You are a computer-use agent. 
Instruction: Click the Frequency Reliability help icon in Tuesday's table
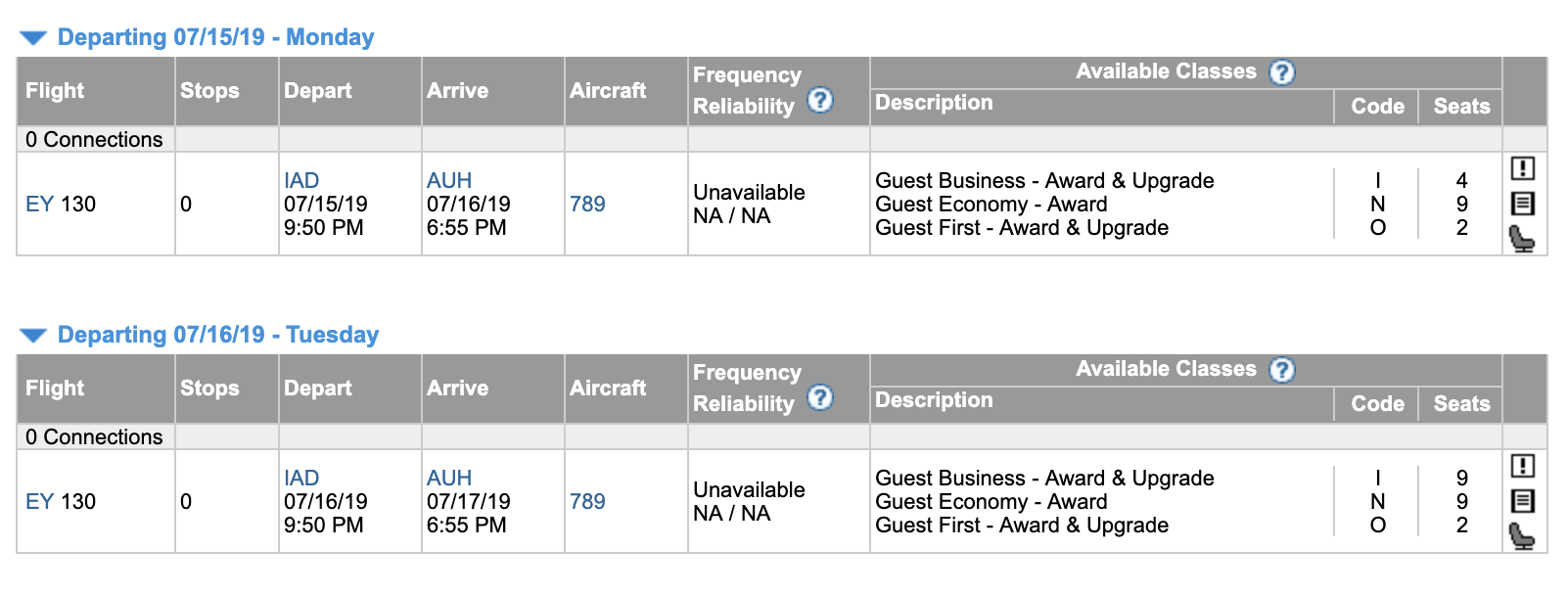point(820,397)
